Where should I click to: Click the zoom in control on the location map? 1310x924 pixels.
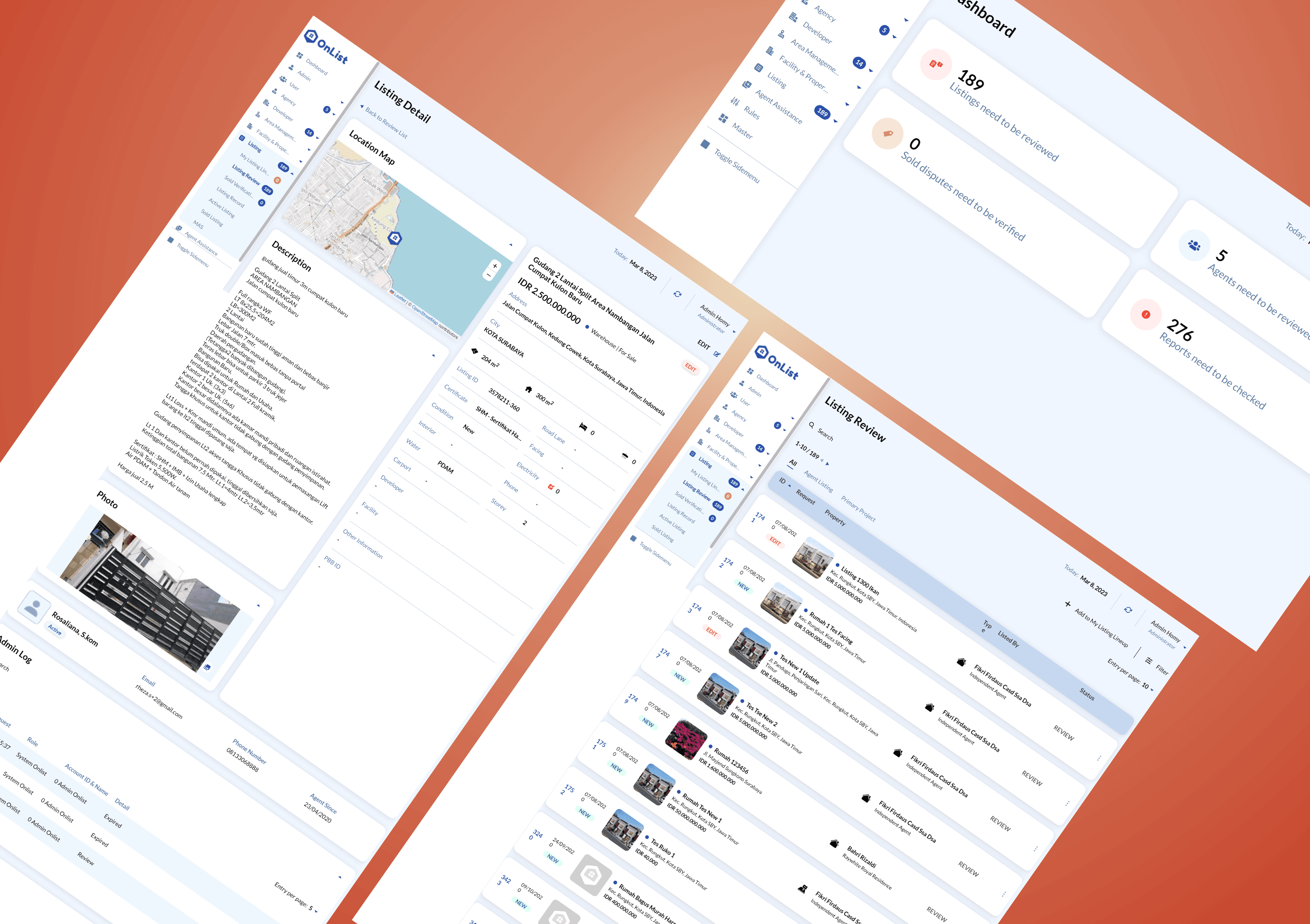495,266
